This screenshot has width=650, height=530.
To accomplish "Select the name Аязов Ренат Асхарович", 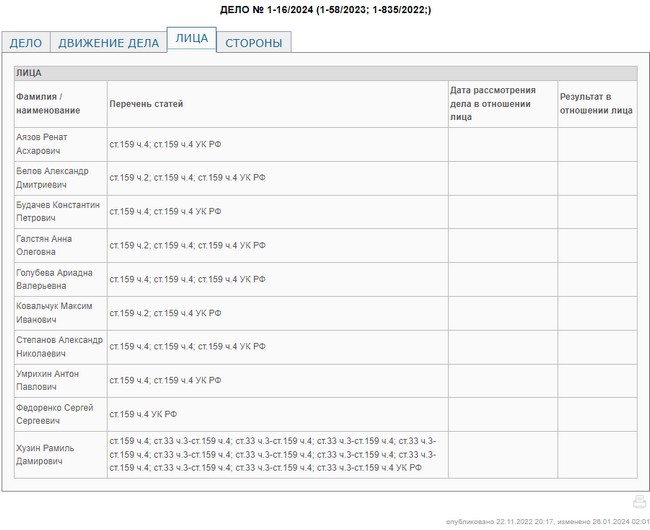I will tap(42, 144).
